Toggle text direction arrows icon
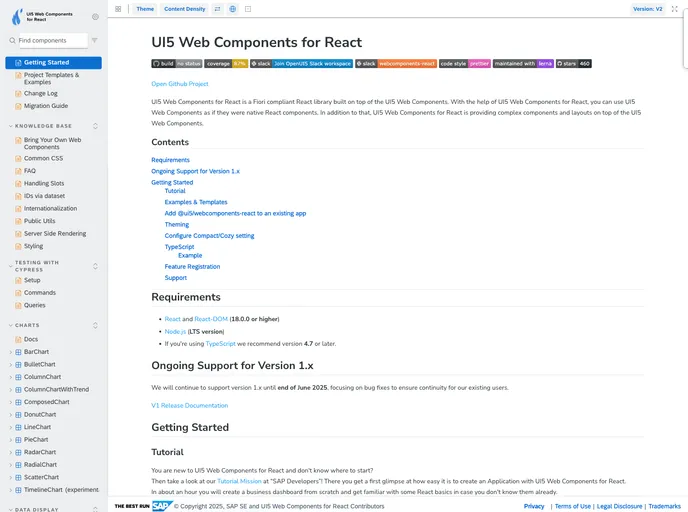 (220, 9)
